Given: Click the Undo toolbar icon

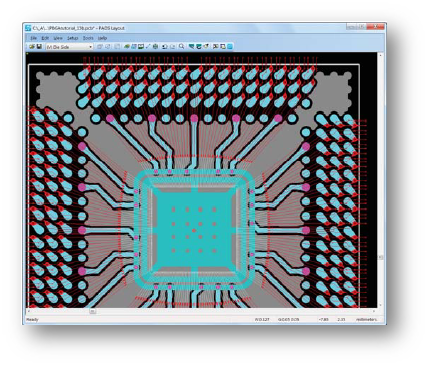Looking at the screenshot, I should tap(165, 47).
